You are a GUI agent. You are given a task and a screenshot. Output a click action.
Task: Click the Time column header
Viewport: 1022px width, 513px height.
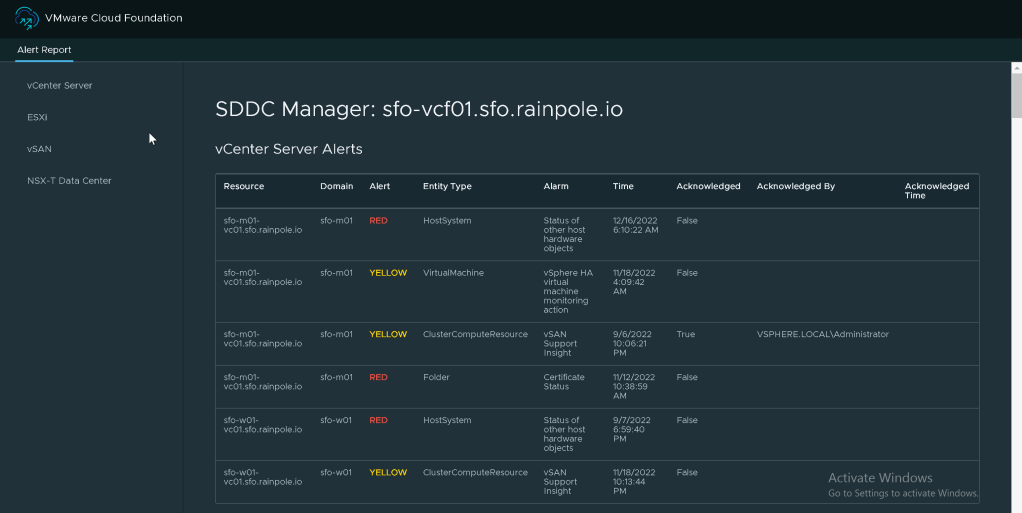coord(623,186)
